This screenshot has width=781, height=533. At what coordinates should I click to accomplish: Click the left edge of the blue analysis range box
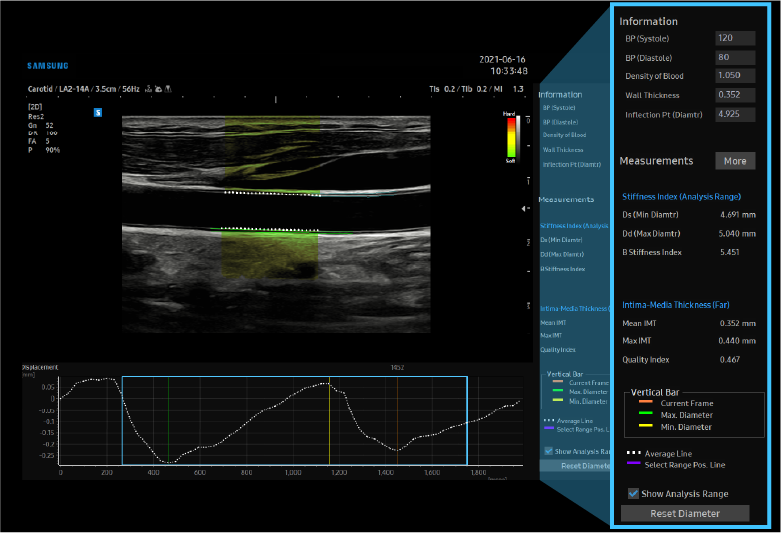[122, 420]
